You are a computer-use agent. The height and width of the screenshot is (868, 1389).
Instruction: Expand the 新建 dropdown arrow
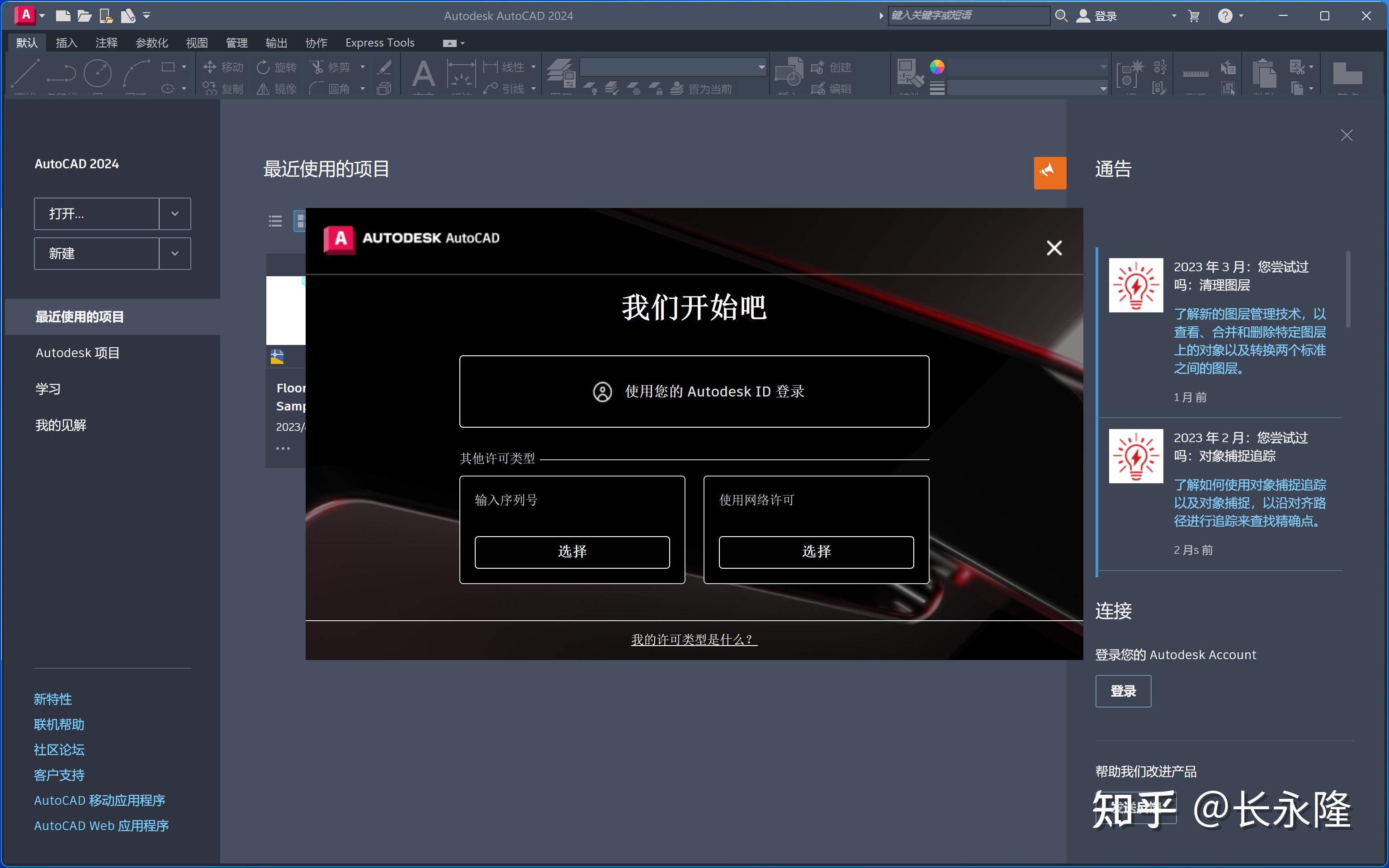click(x=175, y=253)
